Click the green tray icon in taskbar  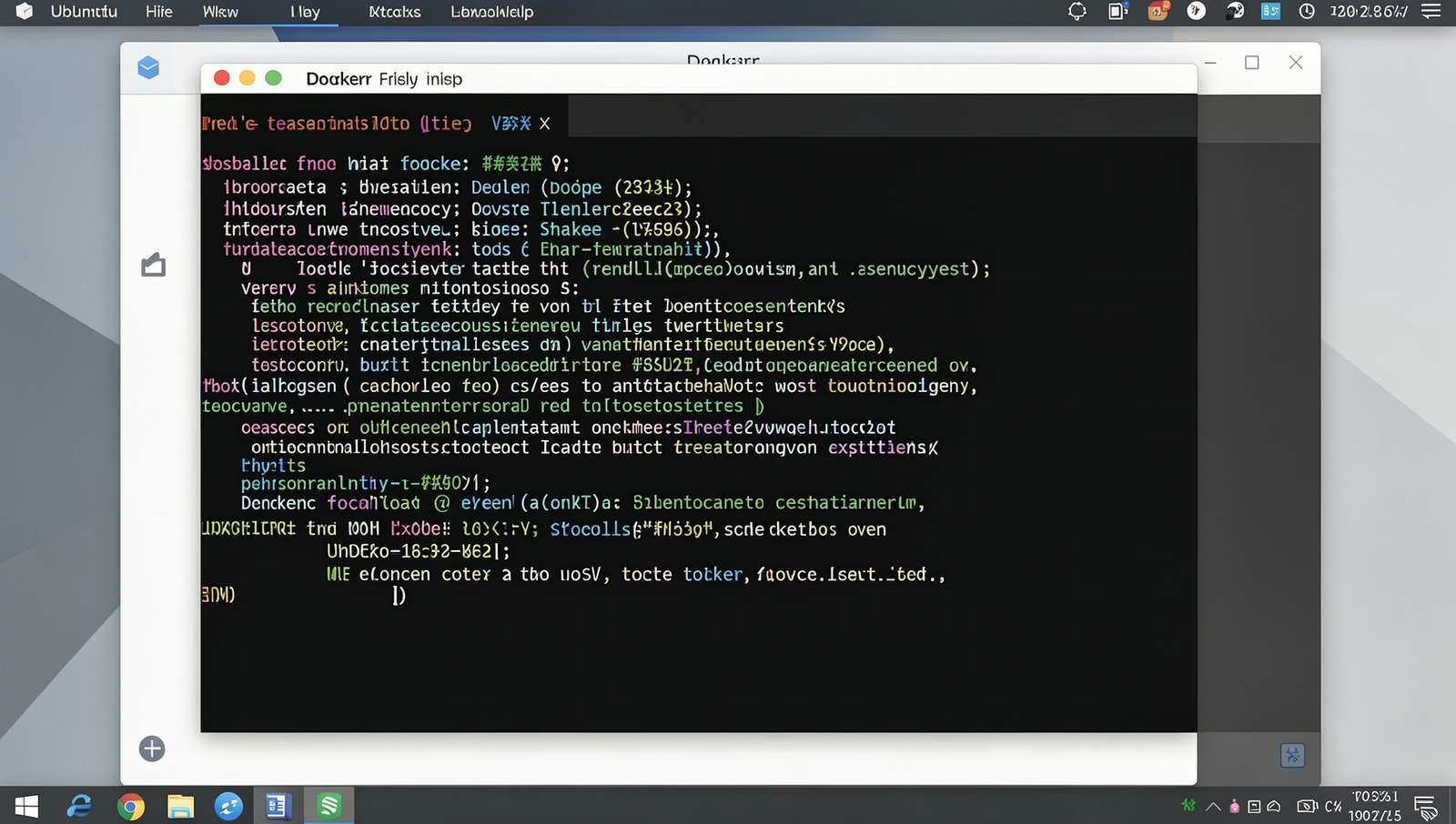[1188, 806]
